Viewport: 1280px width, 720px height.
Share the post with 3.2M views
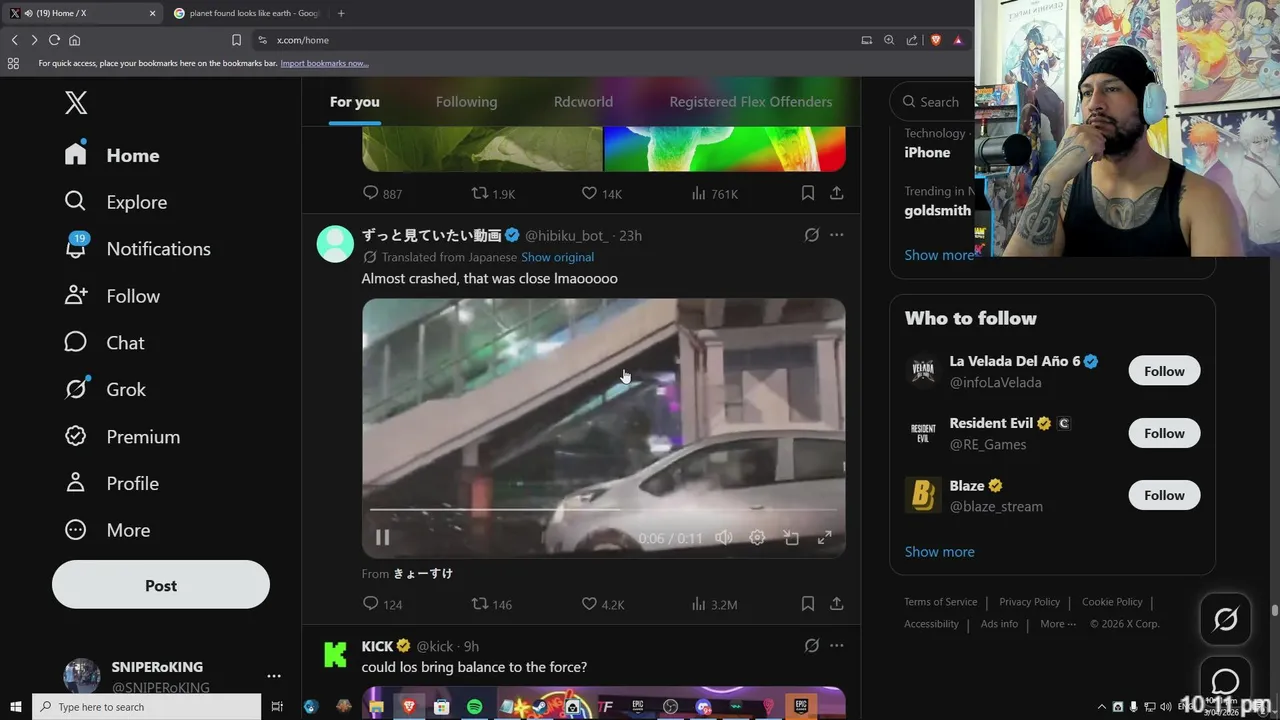pos(837,604)
